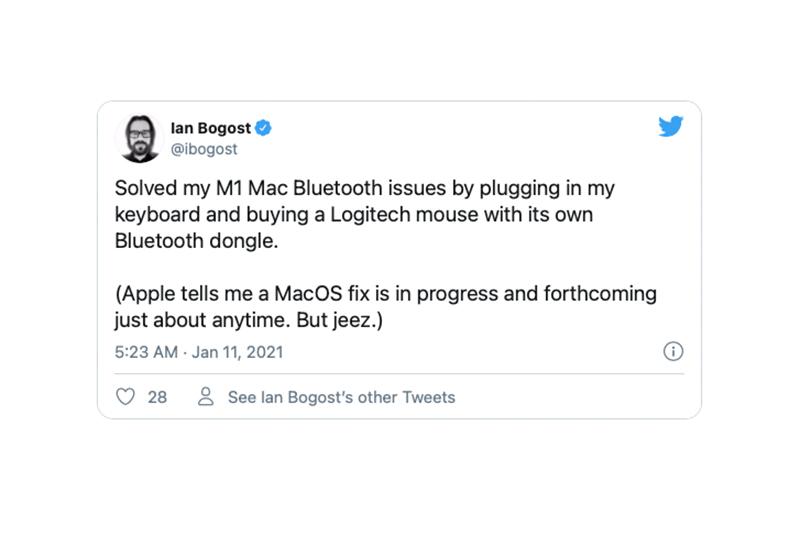Like the tweet with the heart icon
Viewport: 800px width, 533px height.
pyautogui.click(x=126, y=397)
